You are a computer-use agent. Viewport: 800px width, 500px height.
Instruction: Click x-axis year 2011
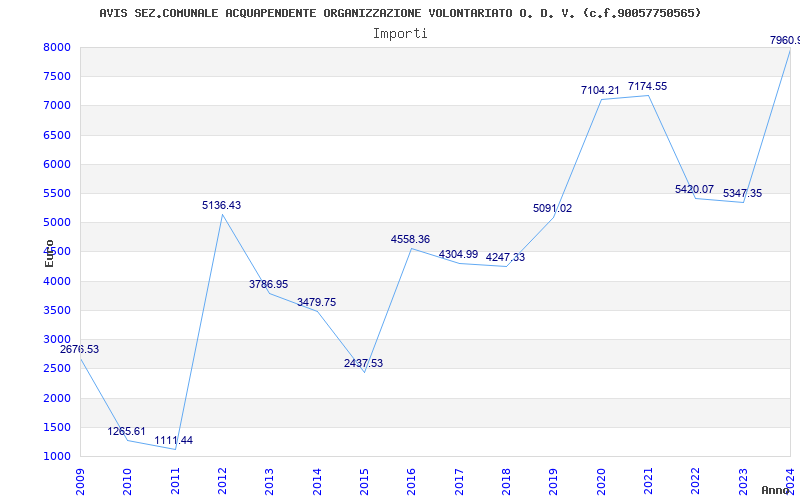tap(175, 481)
